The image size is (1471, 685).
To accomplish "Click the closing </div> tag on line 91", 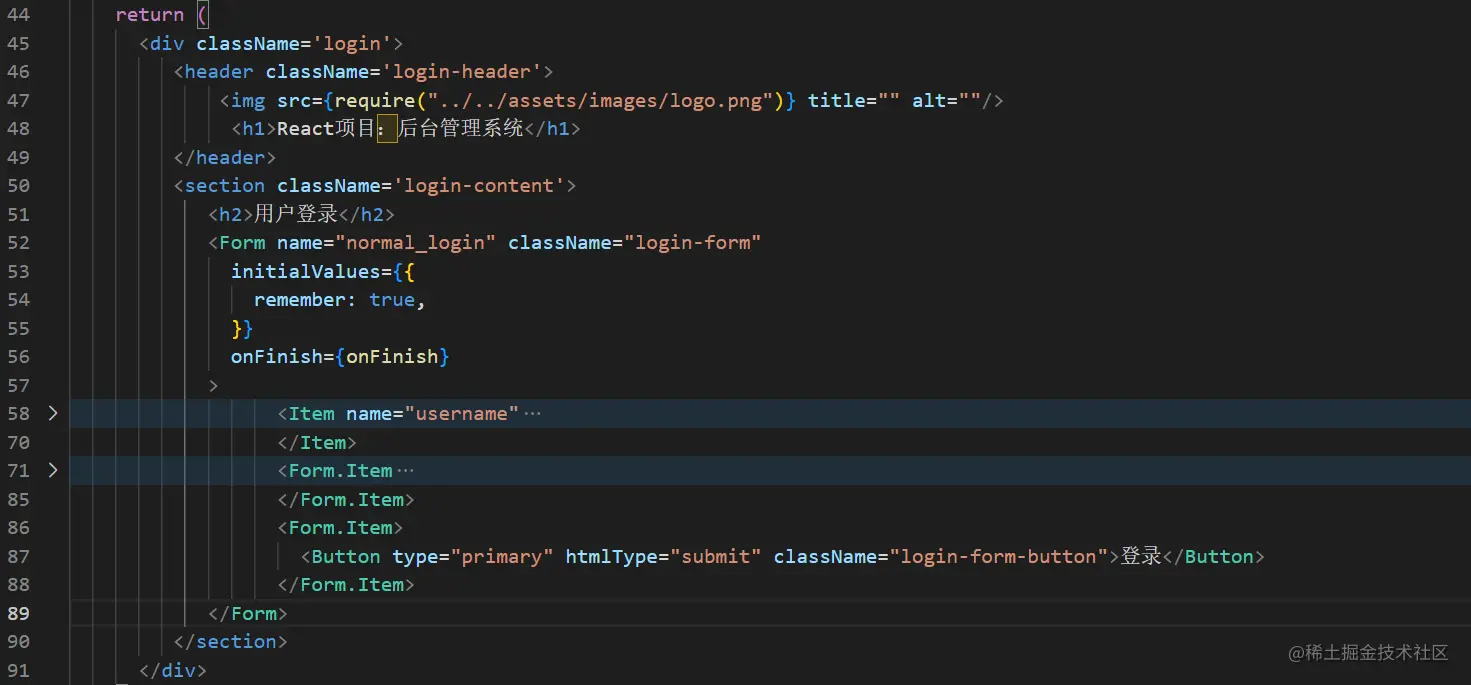I will click(x=173, y=670).
